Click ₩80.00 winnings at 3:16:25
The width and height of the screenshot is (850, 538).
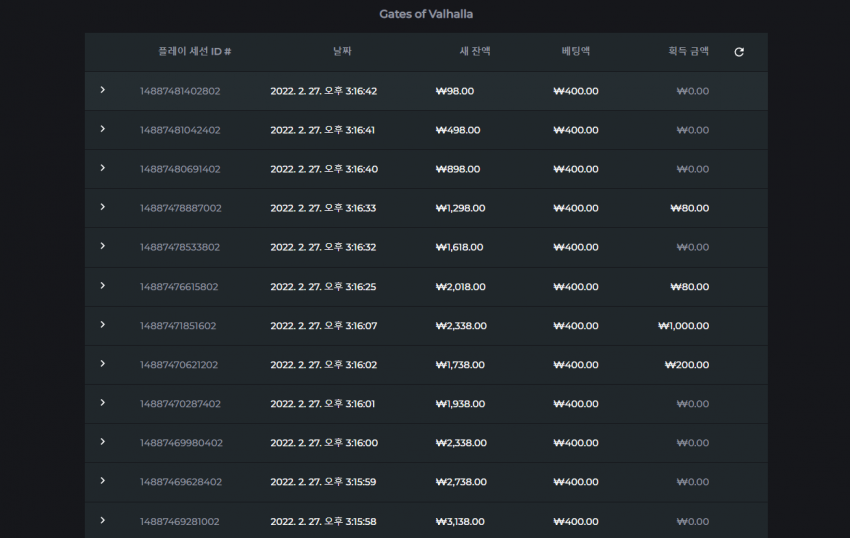(690, 287)
